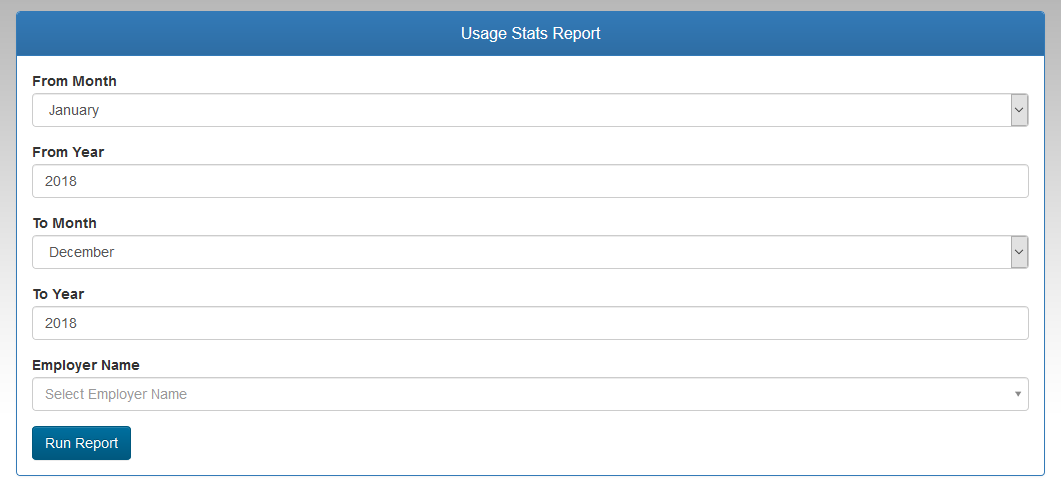The width and height of the screenshot is (1061, 495).
Task: Click the Usage Stats Report header title
Action: pyautogui.click(x=530, y=33)
